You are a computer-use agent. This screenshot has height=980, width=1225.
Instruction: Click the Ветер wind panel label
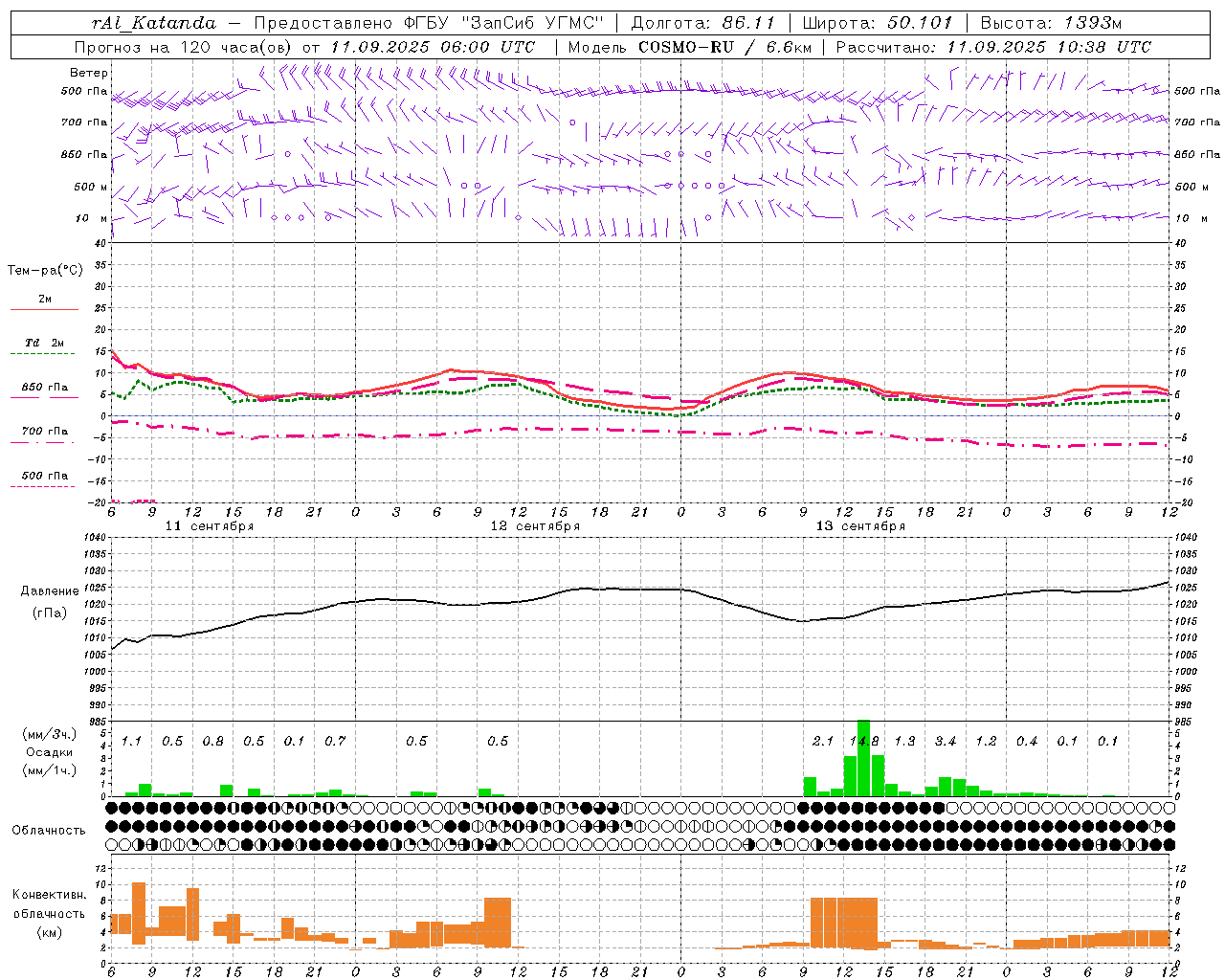coord(89,73)
